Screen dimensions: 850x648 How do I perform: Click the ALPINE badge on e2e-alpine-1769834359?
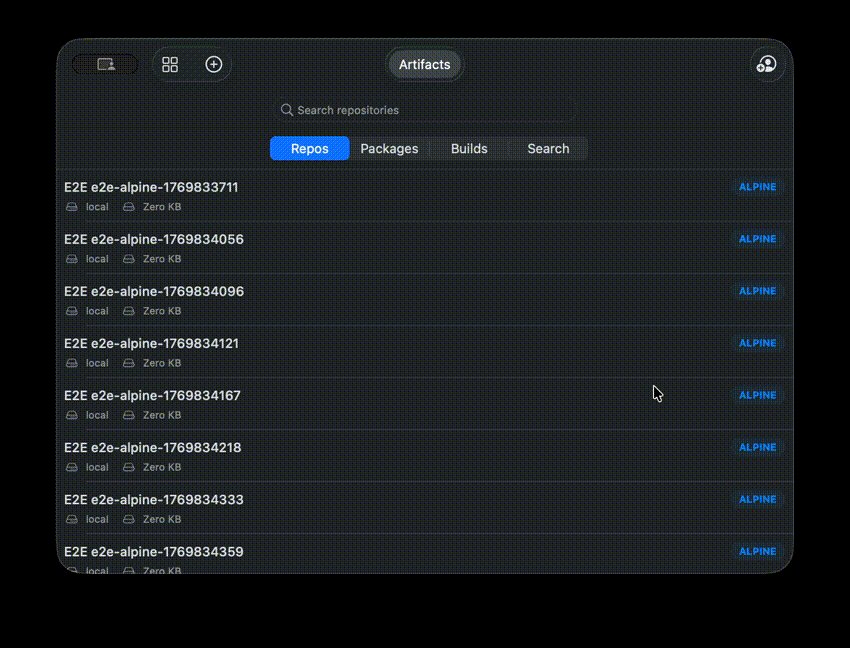coord(757,551)
